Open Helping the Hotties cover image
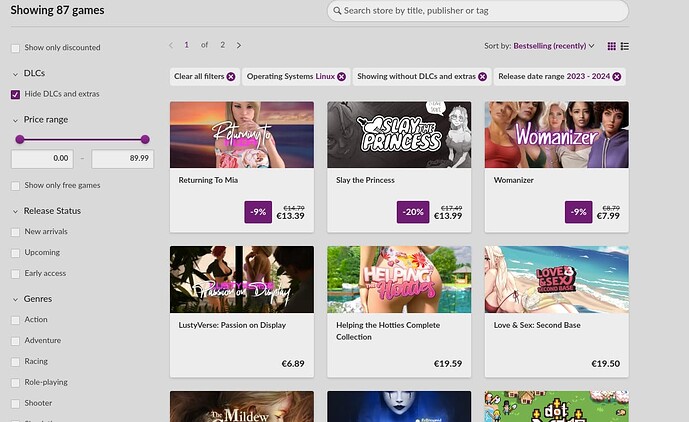This screenshot has width=689, height=422. click(x=399, y=280)
